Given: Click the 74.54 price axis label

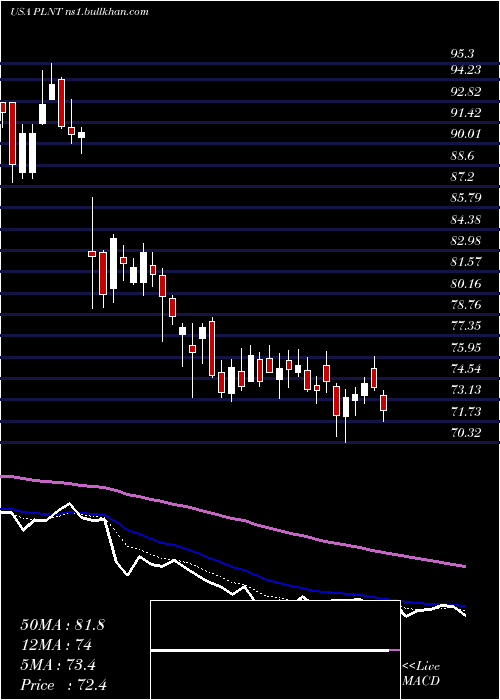Looking at the screenshot, I should [467, 369].
